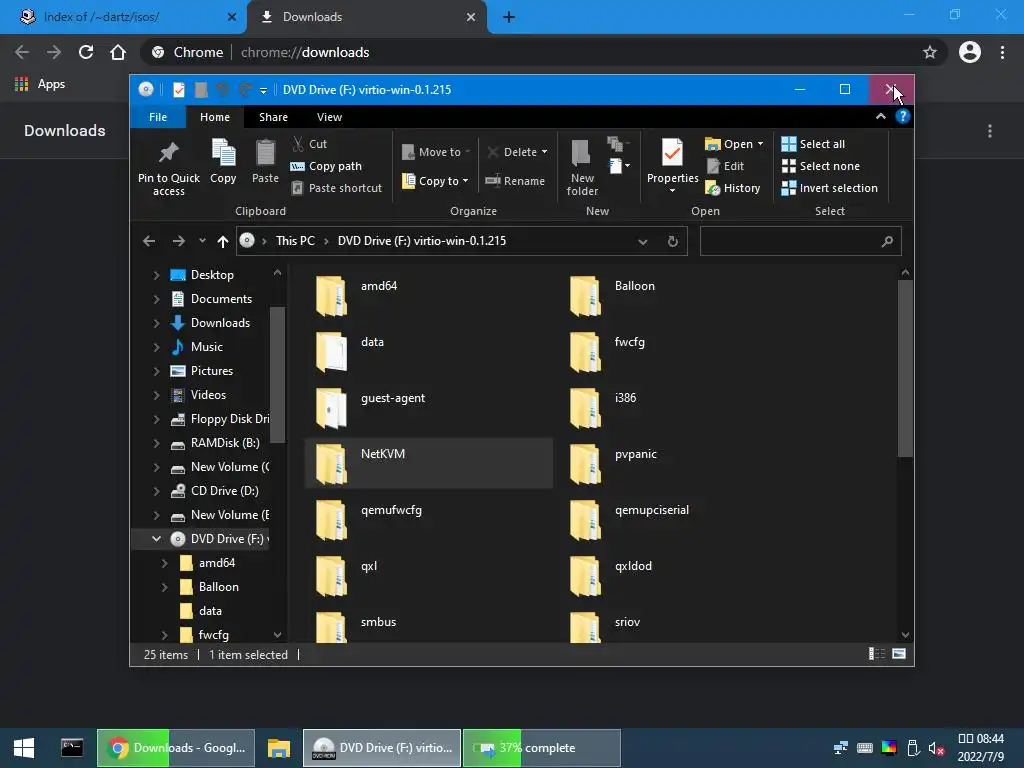Image resolution: width=1024 pixels, height=768 pixels.
Task: Click the Properties checkmark icon
Action: 672,153
